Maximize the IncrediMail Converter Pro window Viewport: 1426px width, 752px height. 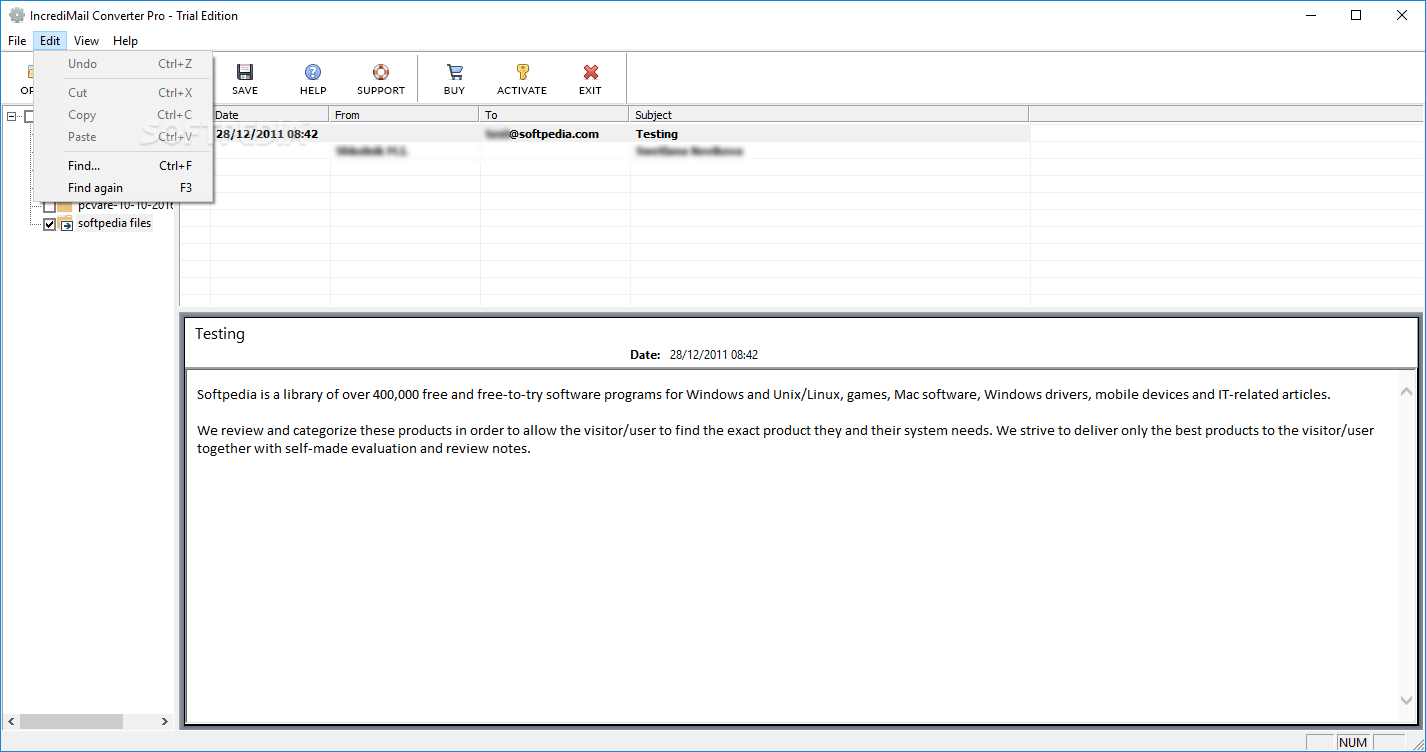(1356, 15)
